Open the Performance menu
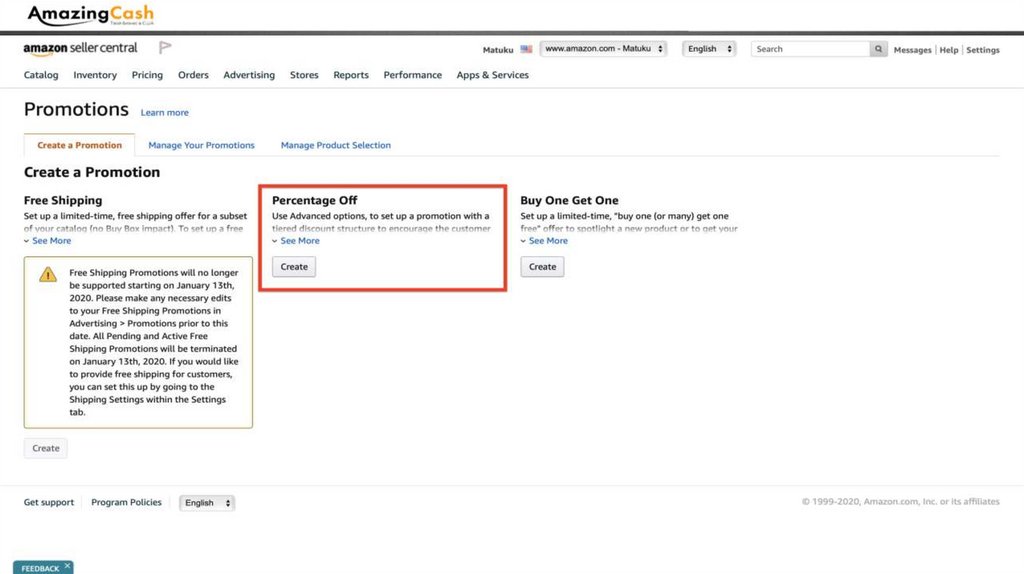 point(413,75)
